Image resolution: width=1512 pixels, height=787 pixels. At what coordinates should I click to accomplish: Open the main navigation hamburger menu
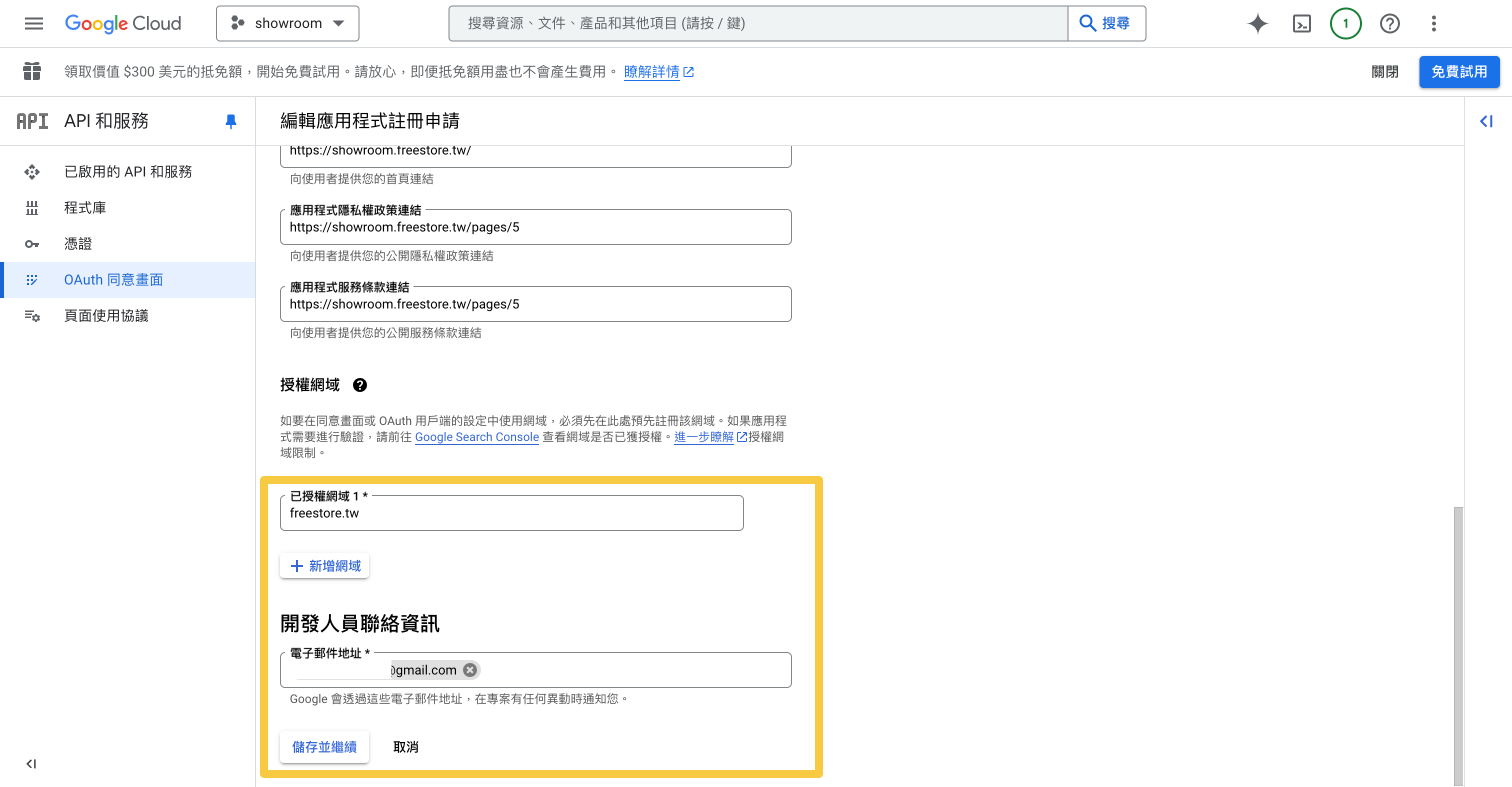tap(33, 23)
